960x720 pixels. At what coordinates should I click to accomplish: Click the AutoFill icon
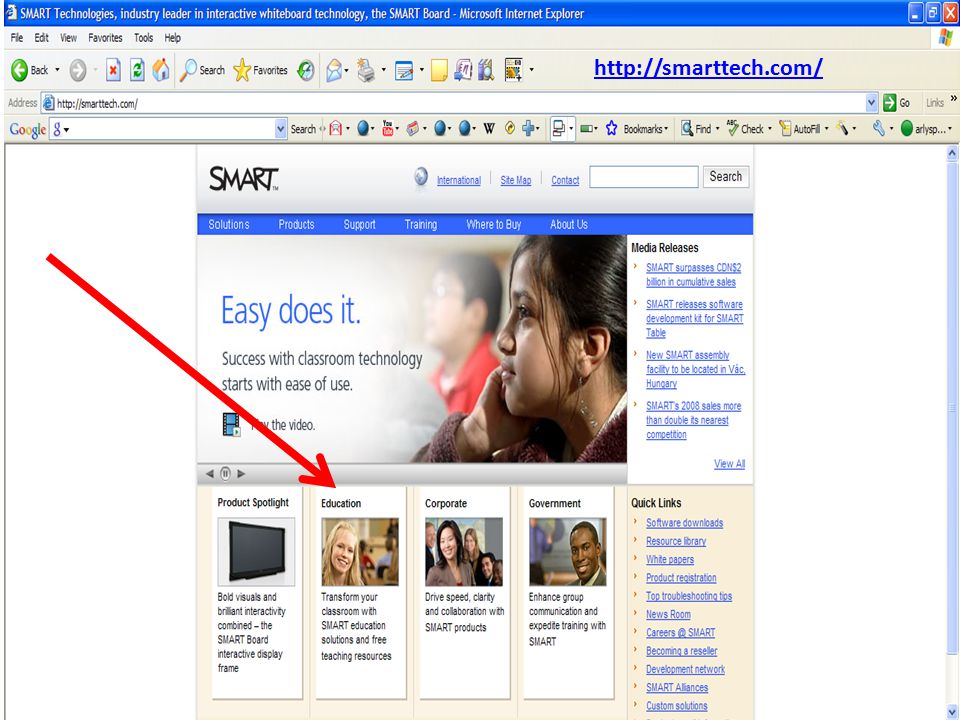click(x=785, y=129)
